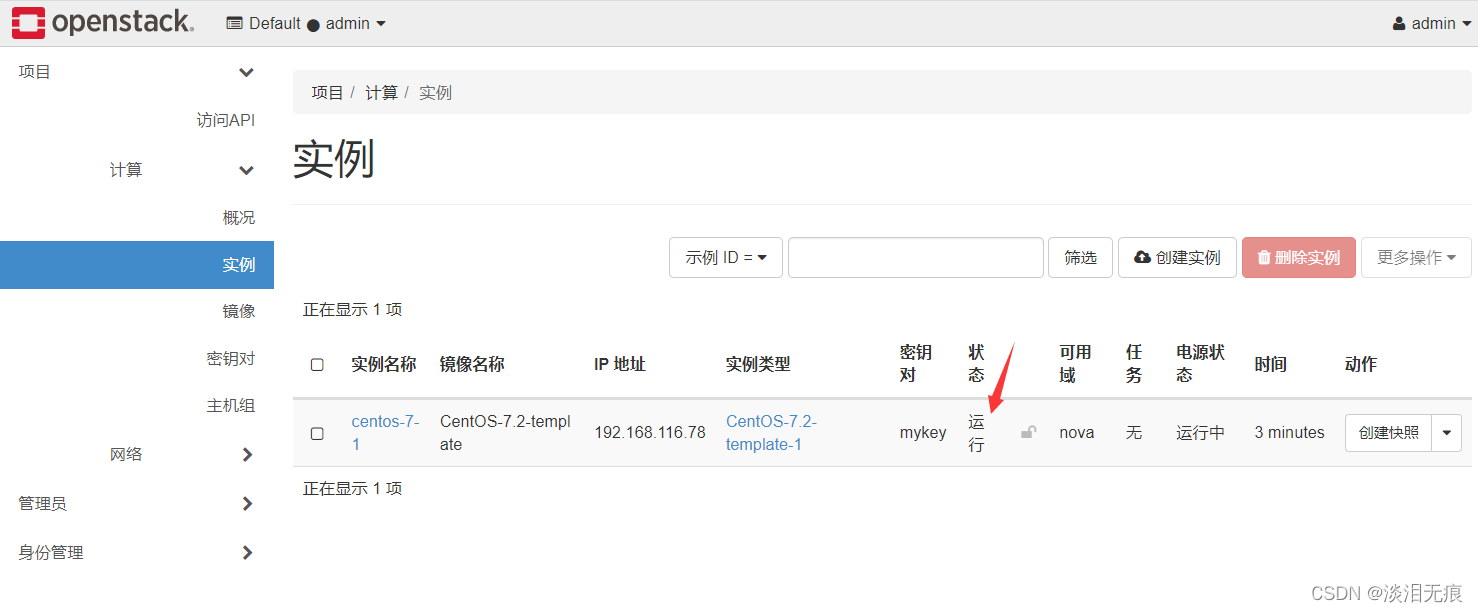Image resolution: width=1478 pixels, height=612 pixels.
Task: Select 实例 in the sidebar
Action: click(137, 265)
